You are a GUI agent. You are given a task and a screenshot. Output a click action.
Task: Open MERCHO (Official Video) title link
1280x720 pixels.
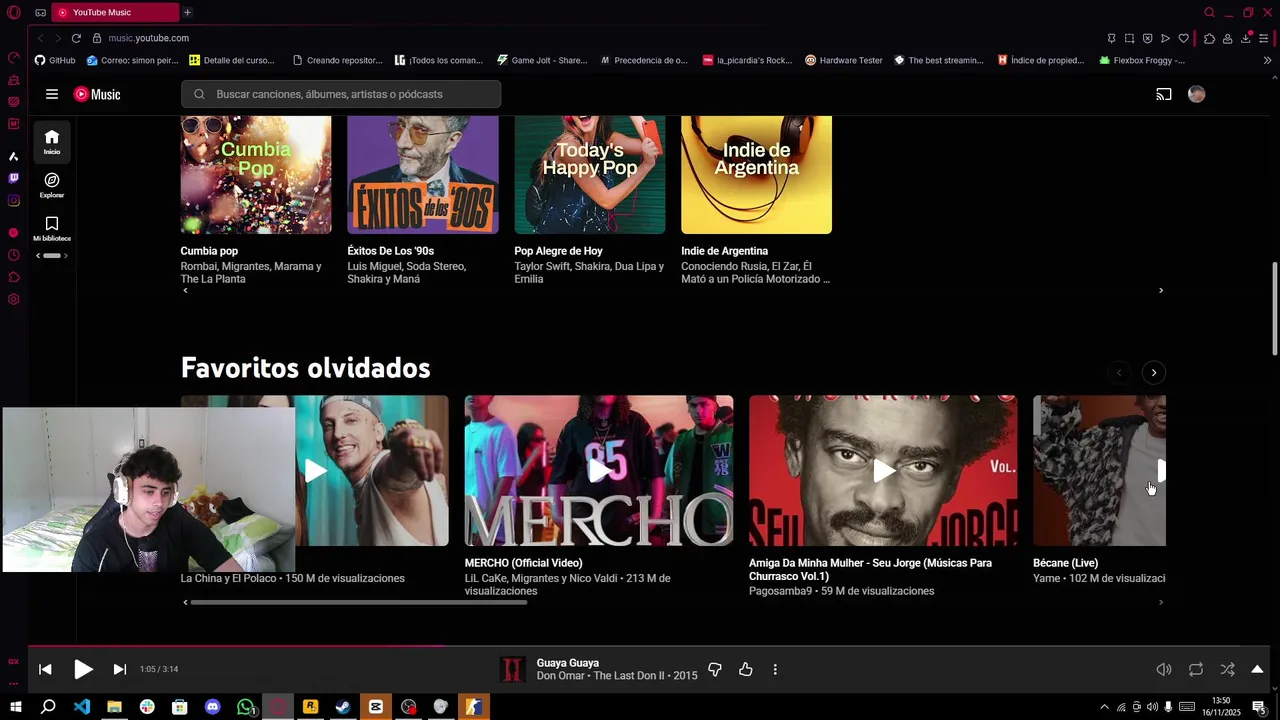523,563
